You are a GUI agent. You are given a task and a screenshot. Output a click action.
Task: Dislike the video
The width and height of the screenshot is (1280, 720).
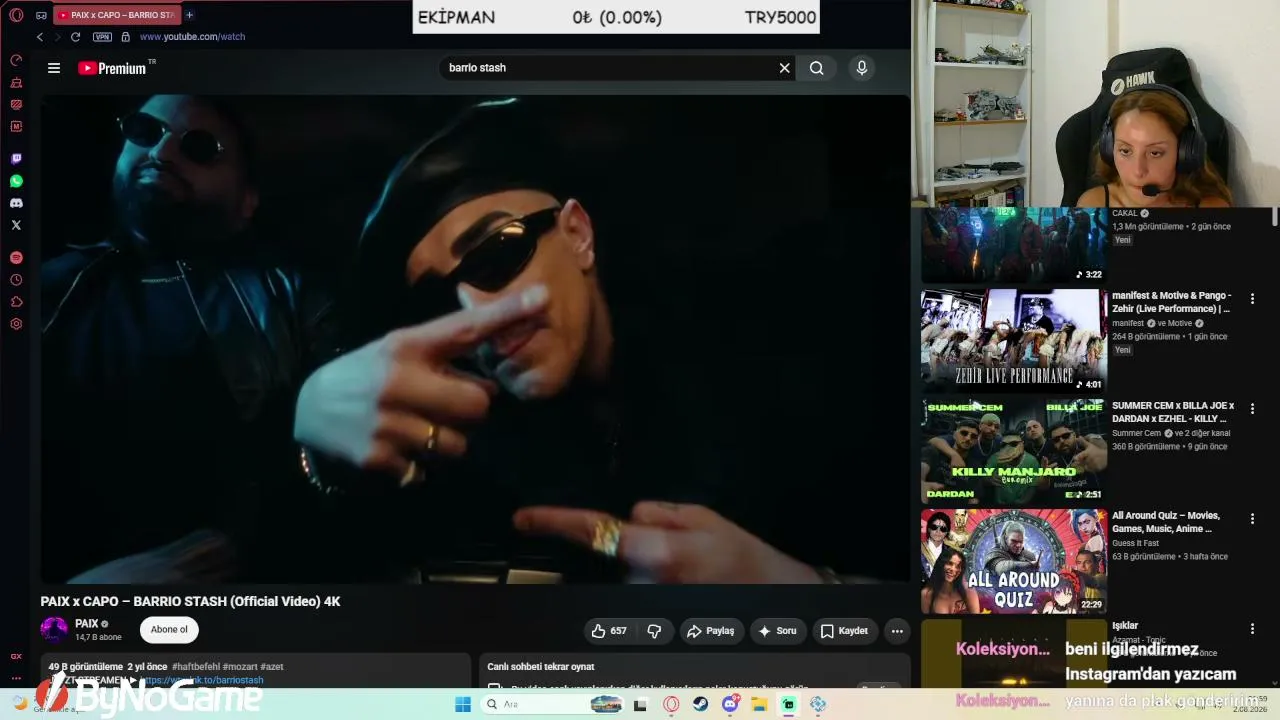[654, 631]
